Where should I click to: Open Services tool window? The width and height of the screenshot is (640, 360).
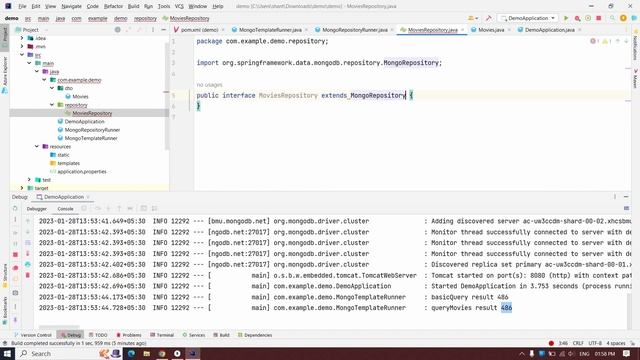194,335
